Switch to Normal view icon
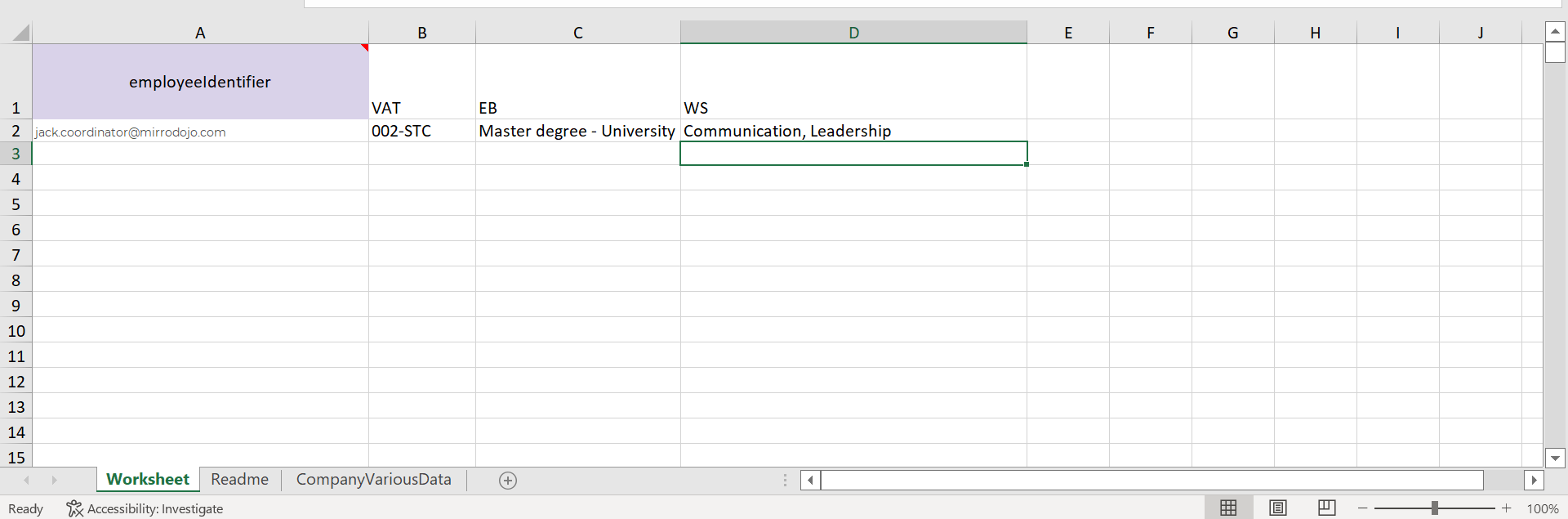Screen dimensions: 1568x519 [x=1228, y=508]
